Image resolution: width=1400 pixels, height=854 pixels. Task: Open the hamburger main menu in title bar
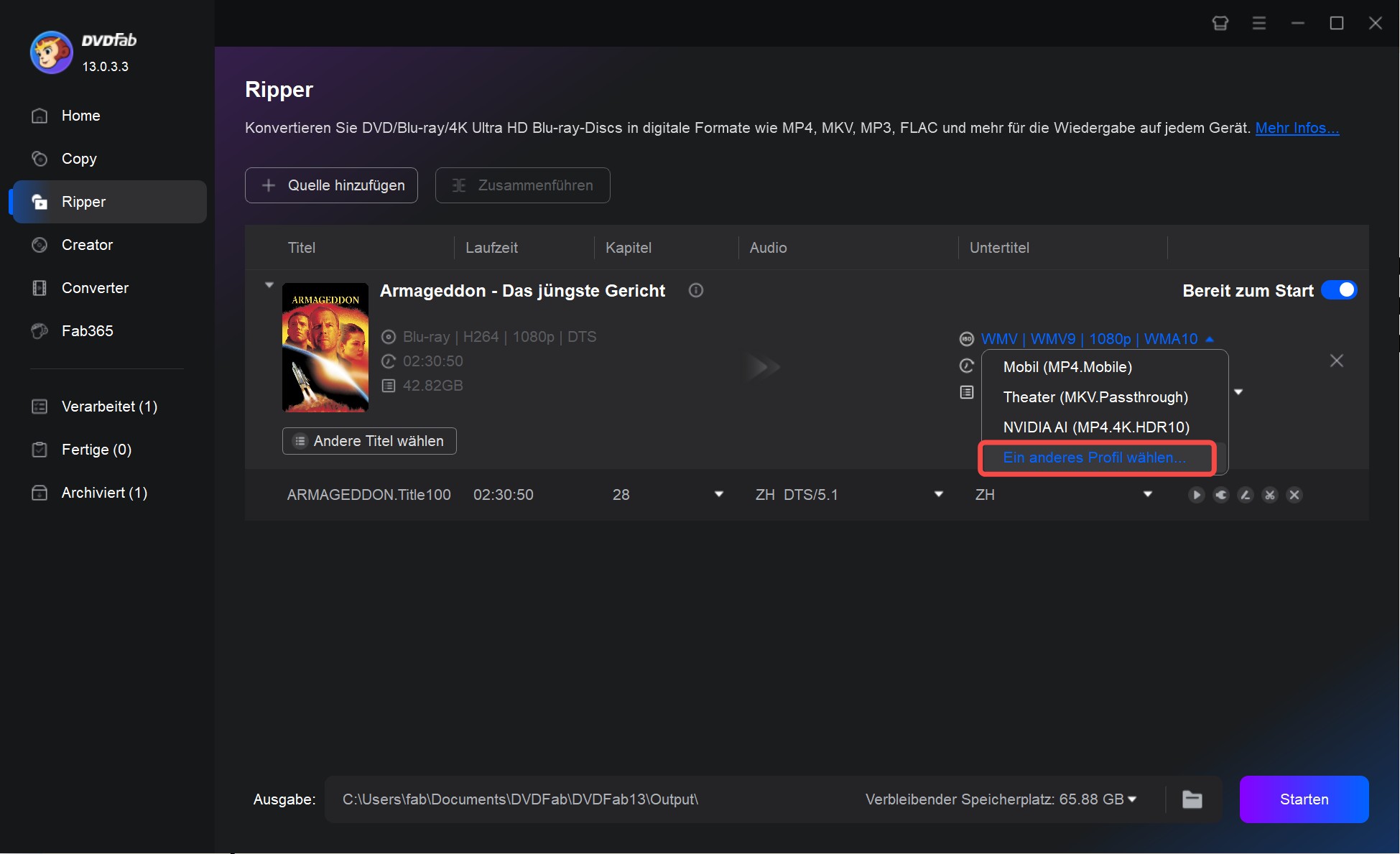1258,23
